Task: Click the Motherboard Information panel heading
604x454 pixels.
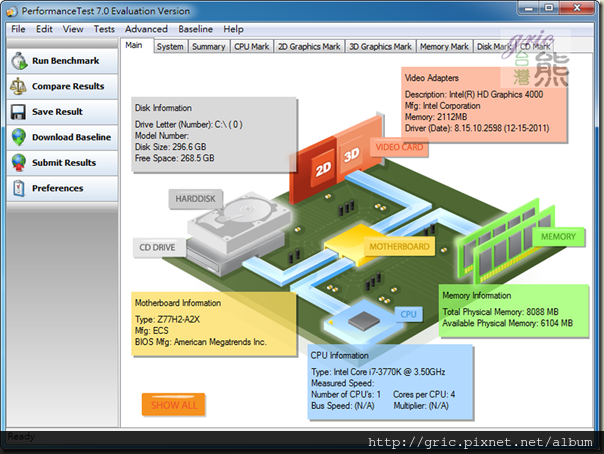Action: (x=178, y=303)
